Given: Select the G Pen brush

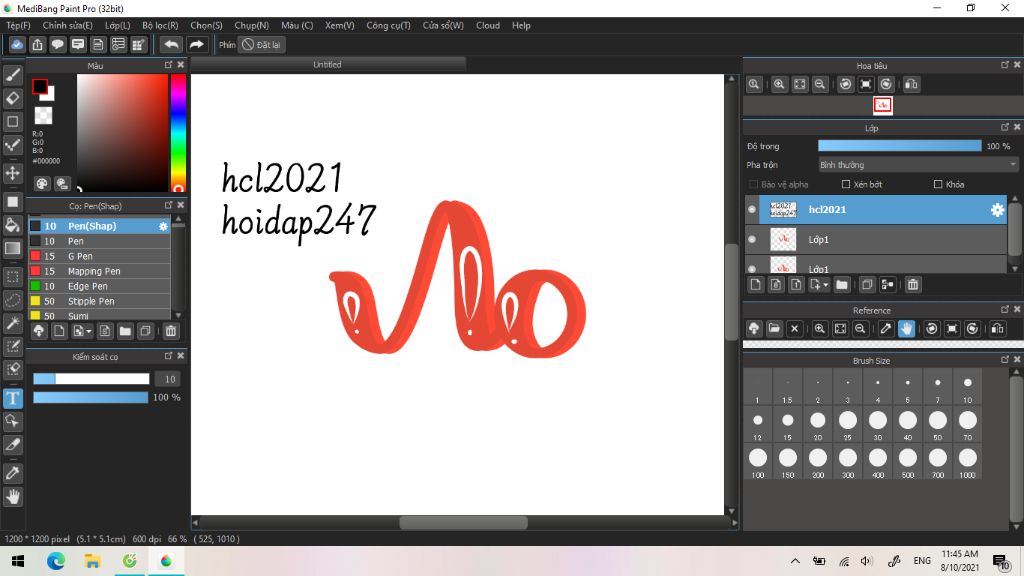Looking at the screenshot, I should point(99,256).
